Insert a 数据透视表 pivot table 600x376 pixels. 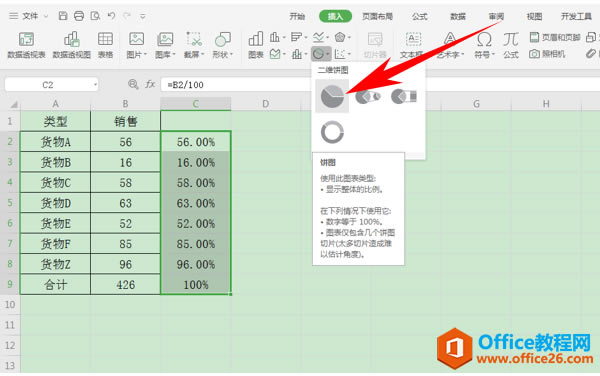(26, 45)
